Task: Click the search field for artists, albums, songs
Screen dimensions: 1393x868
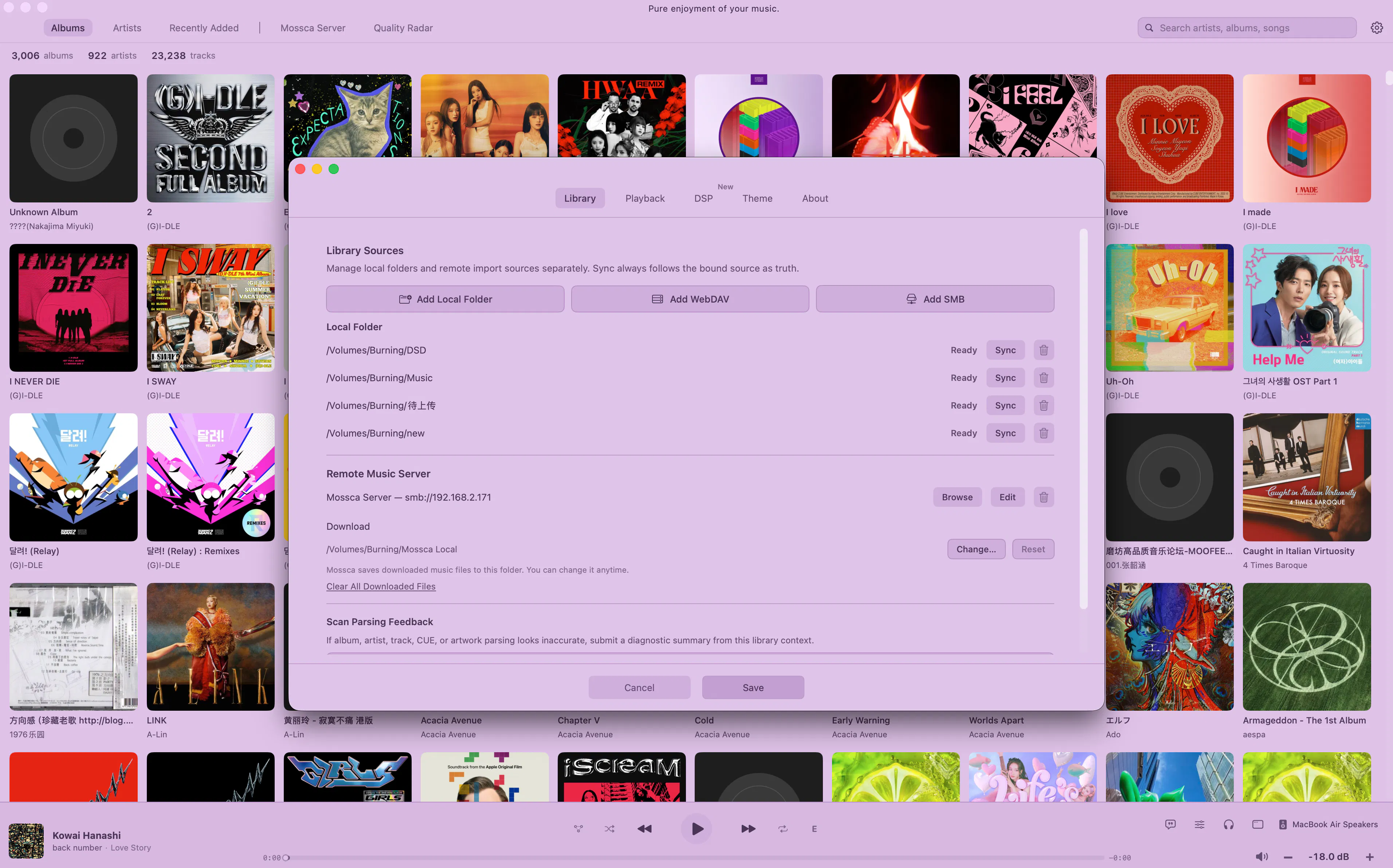Action: coord(1247,28)
